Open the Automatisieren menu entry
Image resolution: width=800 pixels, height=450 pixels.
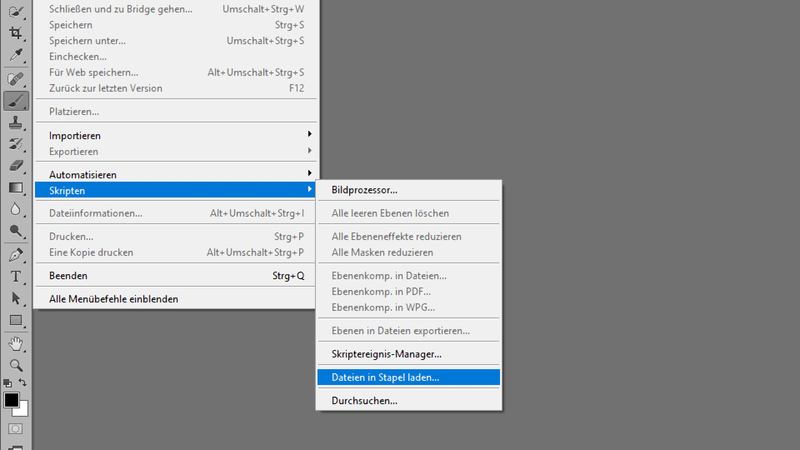point(176,174)
